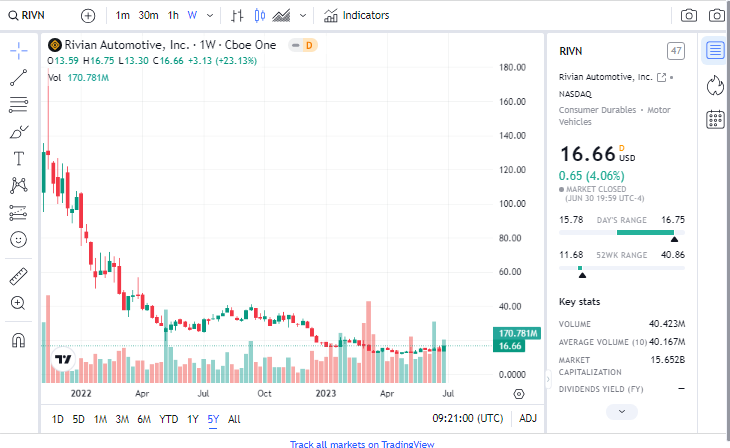Open the Indicators menu

tap(356, 15)
